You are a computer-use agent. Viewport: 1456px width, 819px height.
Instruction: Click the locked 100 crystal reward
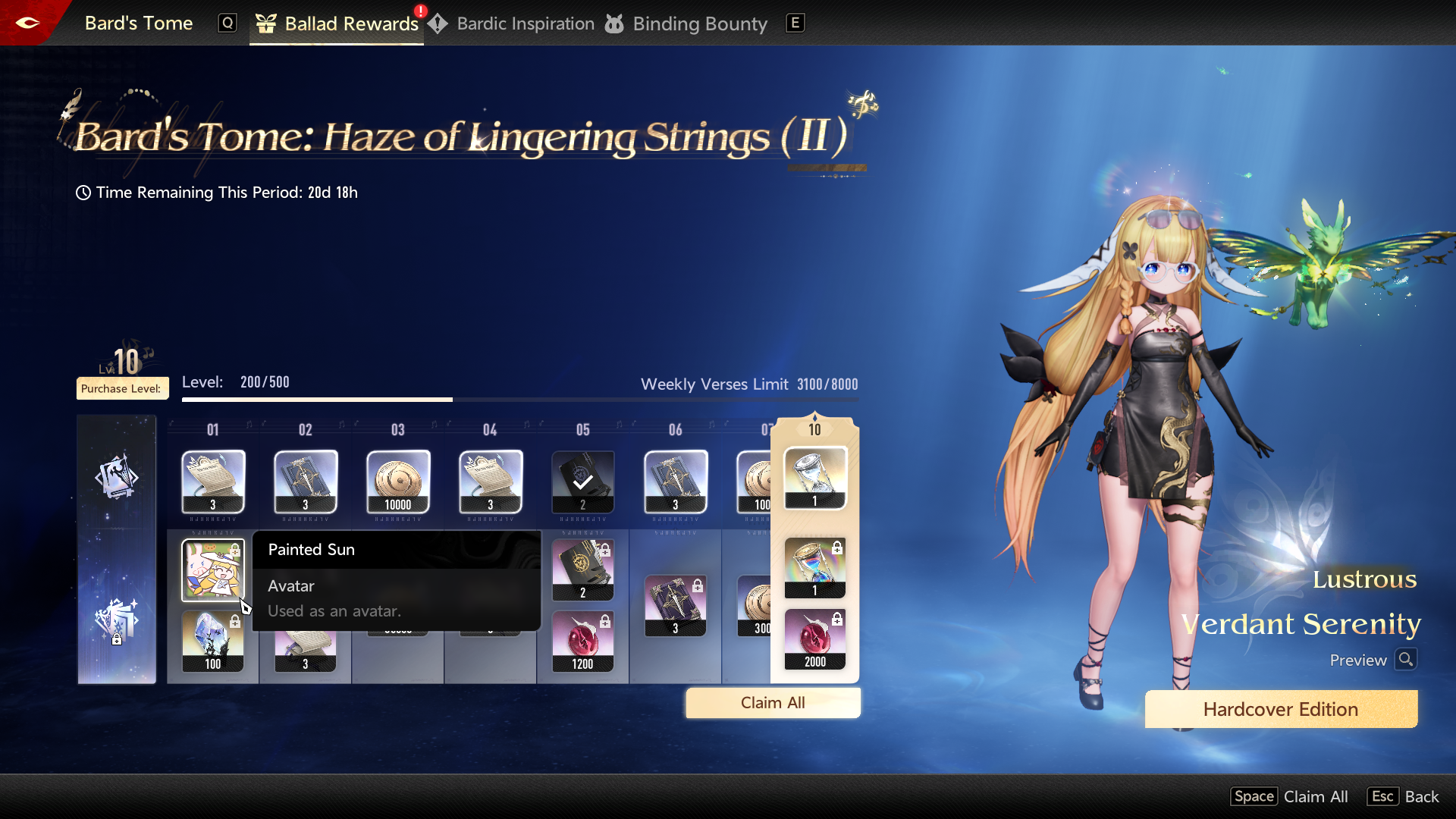click(x=213, y=642)
